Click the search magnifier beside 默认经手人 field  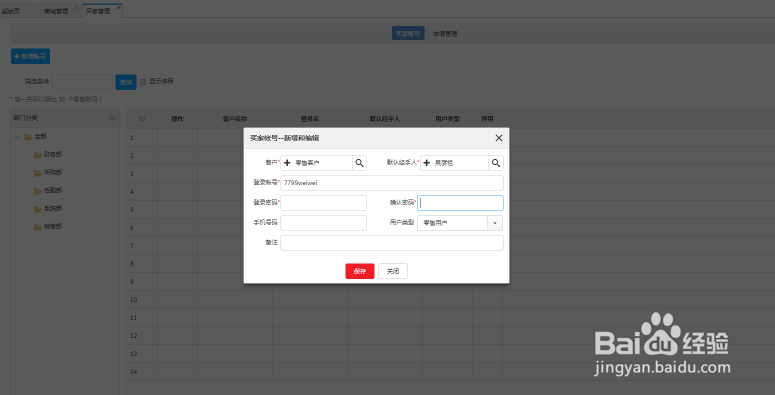coord(496,163)
